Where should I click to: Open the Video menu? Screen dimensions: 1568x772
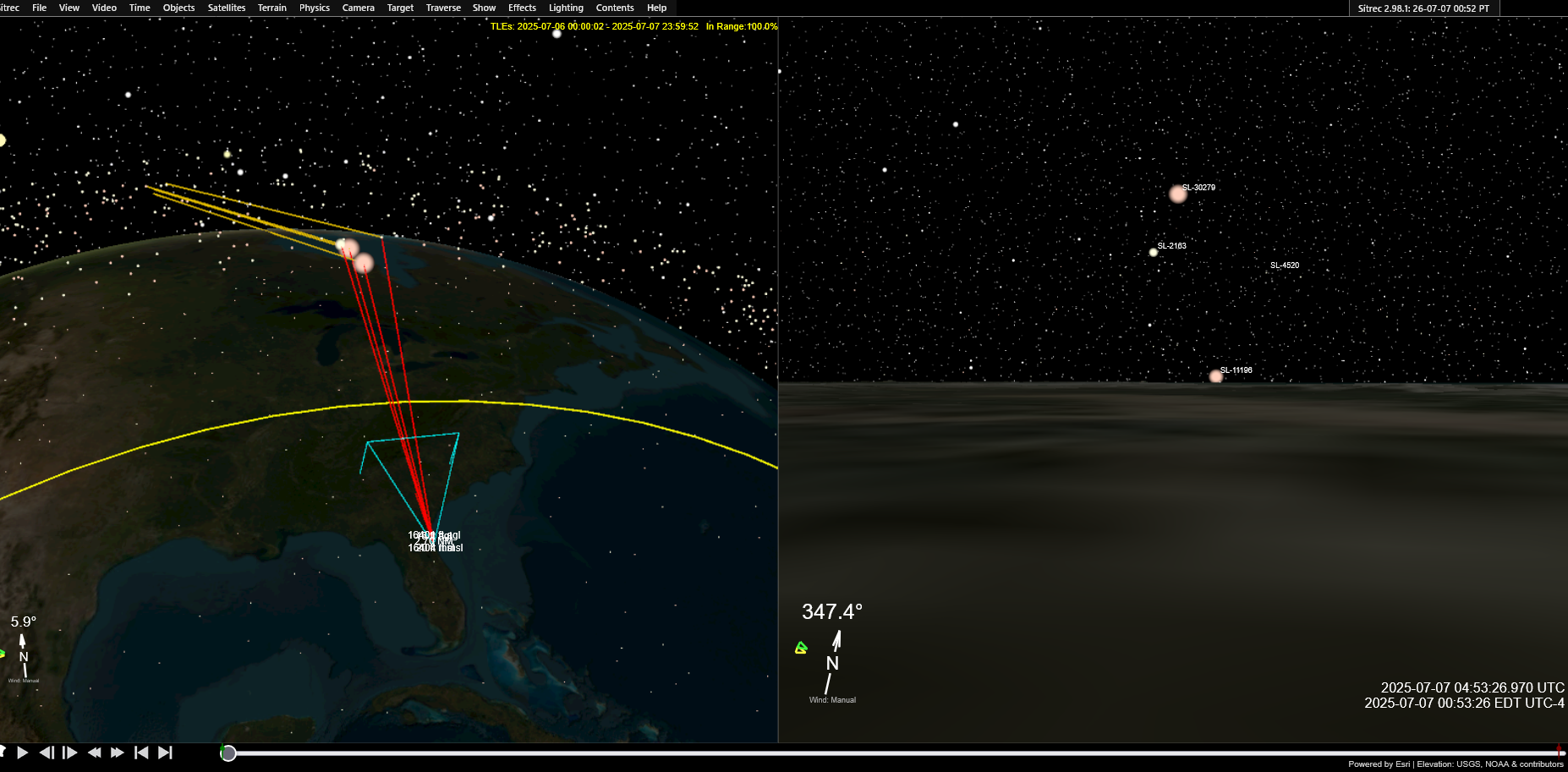[x=104, y=8]
